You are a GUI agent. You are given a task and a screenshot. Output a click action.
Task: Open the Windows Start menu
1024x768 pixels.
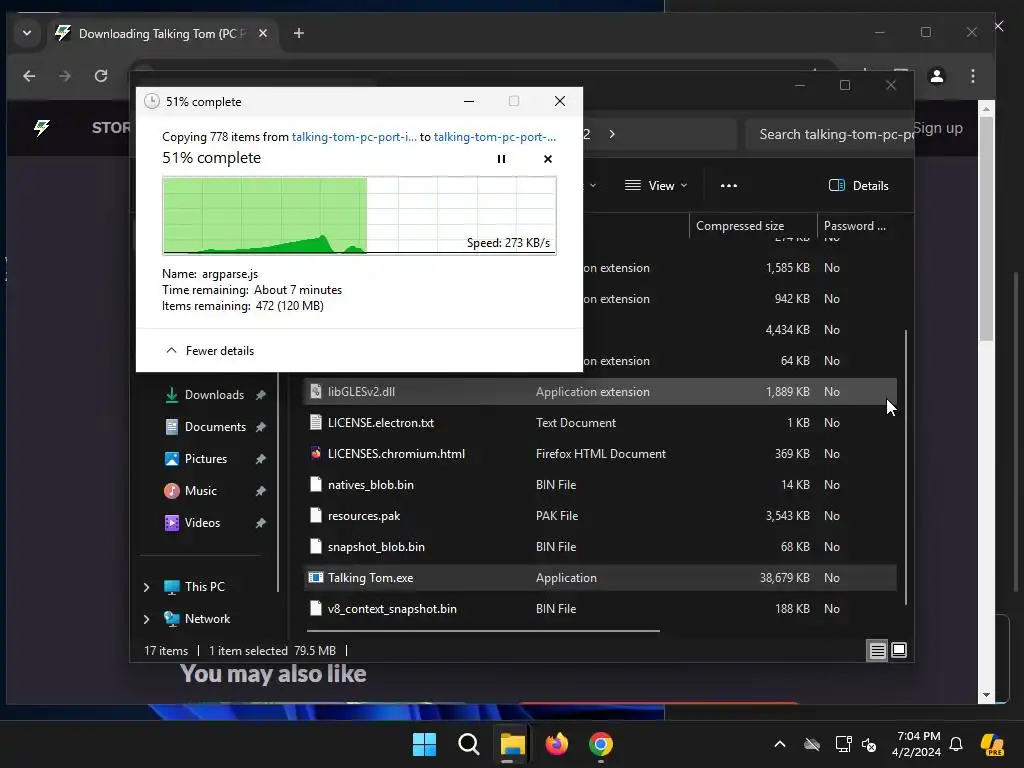tap(424, 744)
